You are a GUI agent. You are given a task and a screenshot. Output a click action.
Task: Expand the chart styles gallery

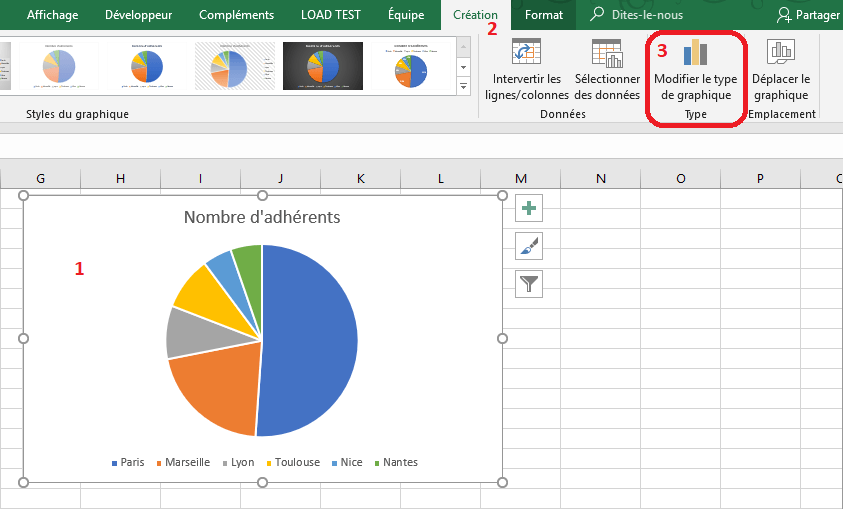point(463,88)
